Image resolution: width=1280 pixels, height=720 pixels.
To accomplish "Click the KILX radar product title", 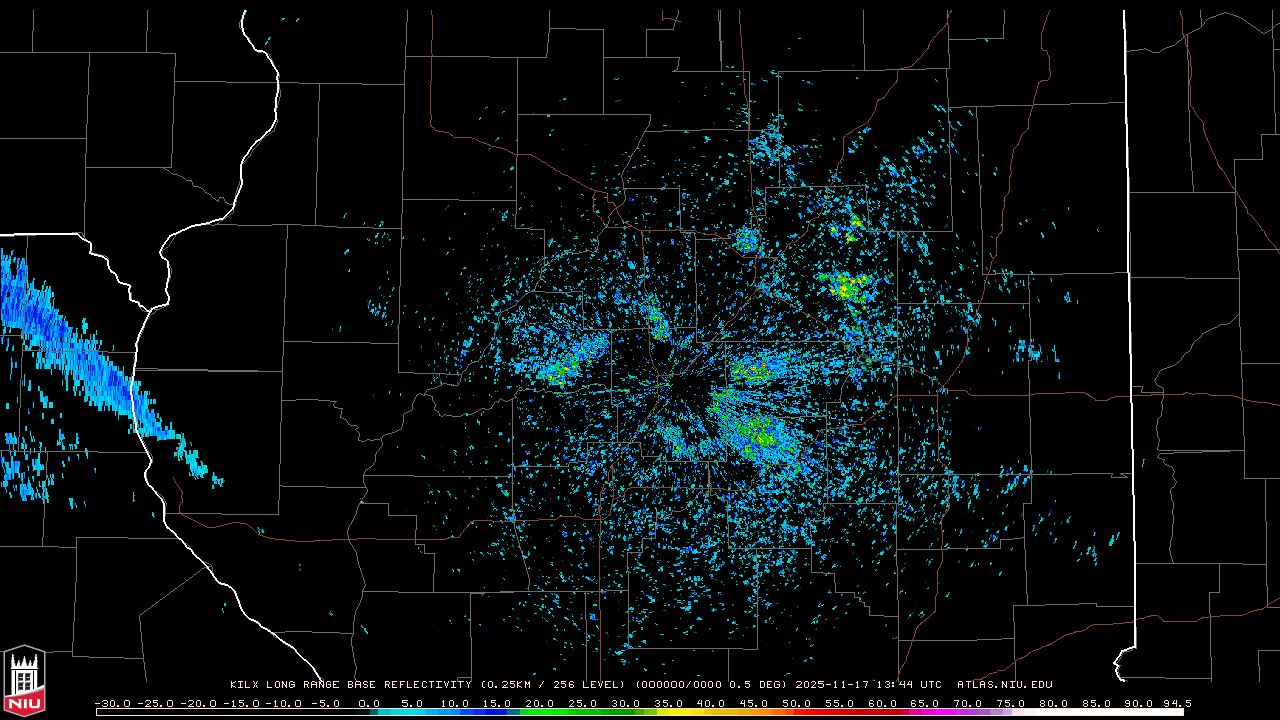I will pos(350,685).
